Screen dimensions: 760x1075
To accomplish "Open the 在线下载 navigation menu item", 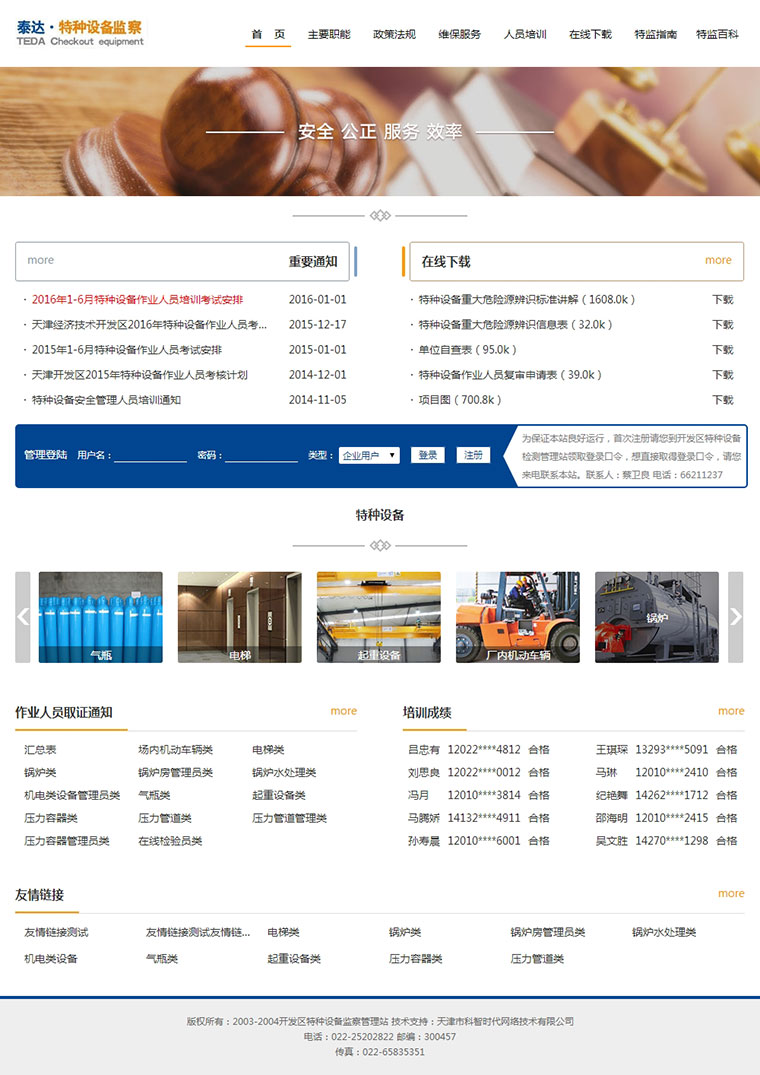I will tap(591, 34).
